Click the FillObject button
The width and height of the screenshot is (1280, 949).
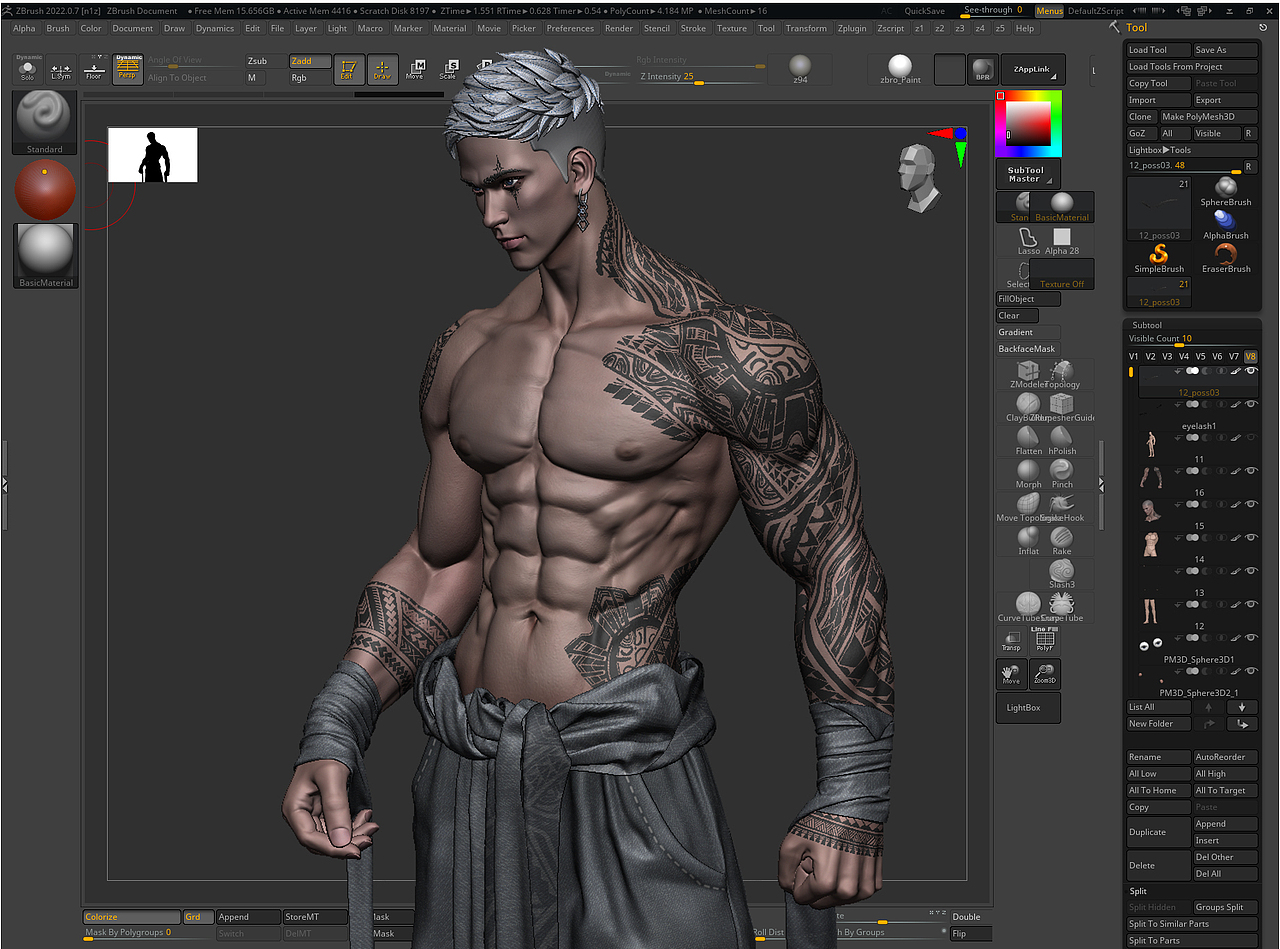[1028, 299]
